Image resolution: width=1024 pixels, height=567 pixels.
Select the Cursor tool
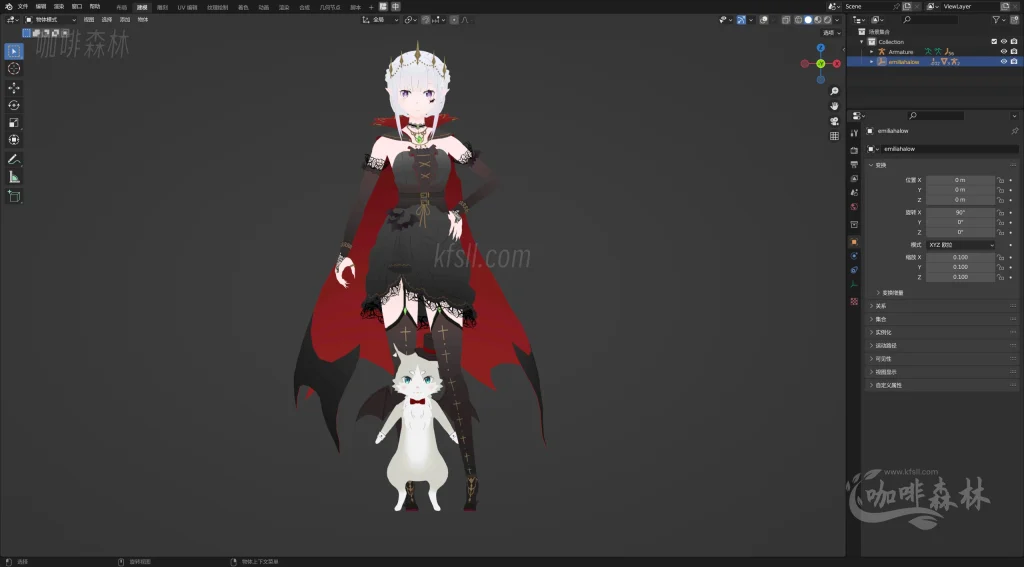(x=14, y=69)
